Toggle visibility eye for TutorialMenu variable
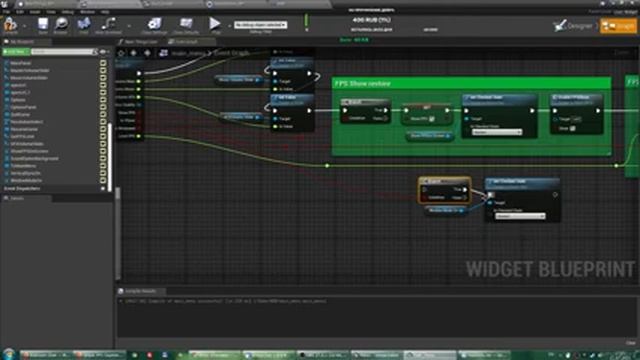640x360 pixels. tap(103, 166)
